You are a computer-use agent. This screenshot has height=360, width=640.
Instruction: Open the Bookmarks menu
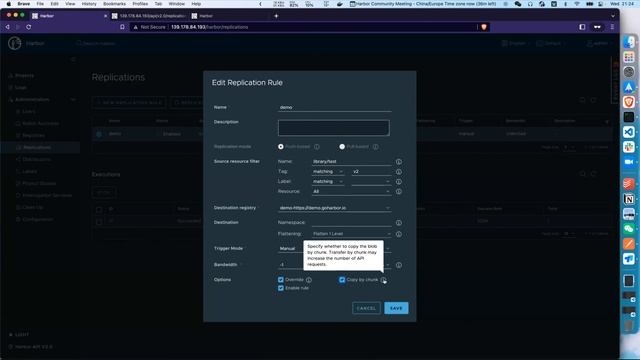114,4
